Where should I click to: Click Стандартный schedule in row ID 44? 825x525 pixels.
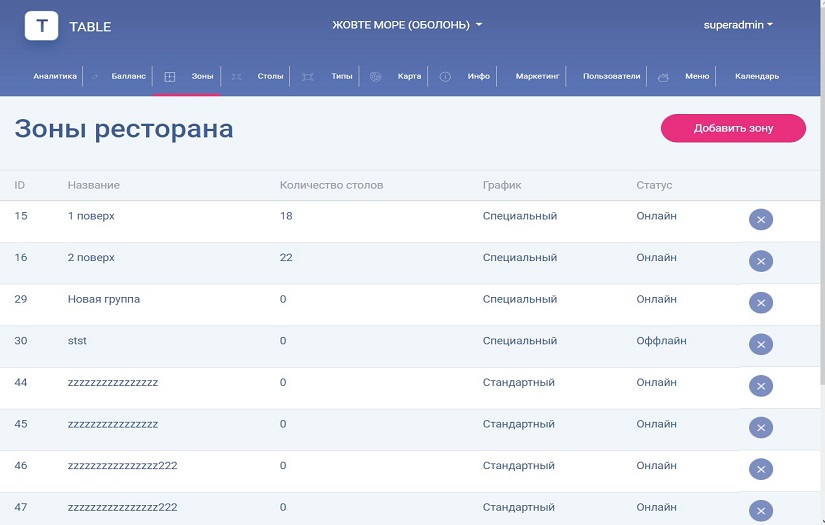point(519,382)
